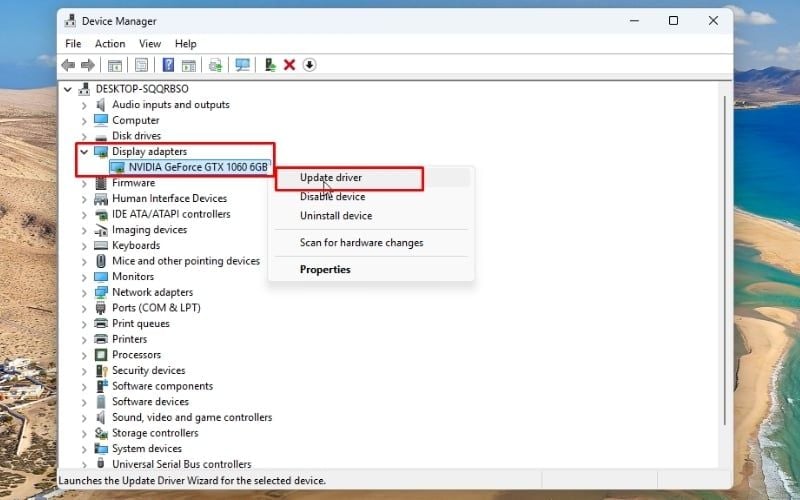This screenshot has width=800, height=500.
Task: Select the 'Print queues' tree label
Action: pyautogui.click(x=141, y=323)
